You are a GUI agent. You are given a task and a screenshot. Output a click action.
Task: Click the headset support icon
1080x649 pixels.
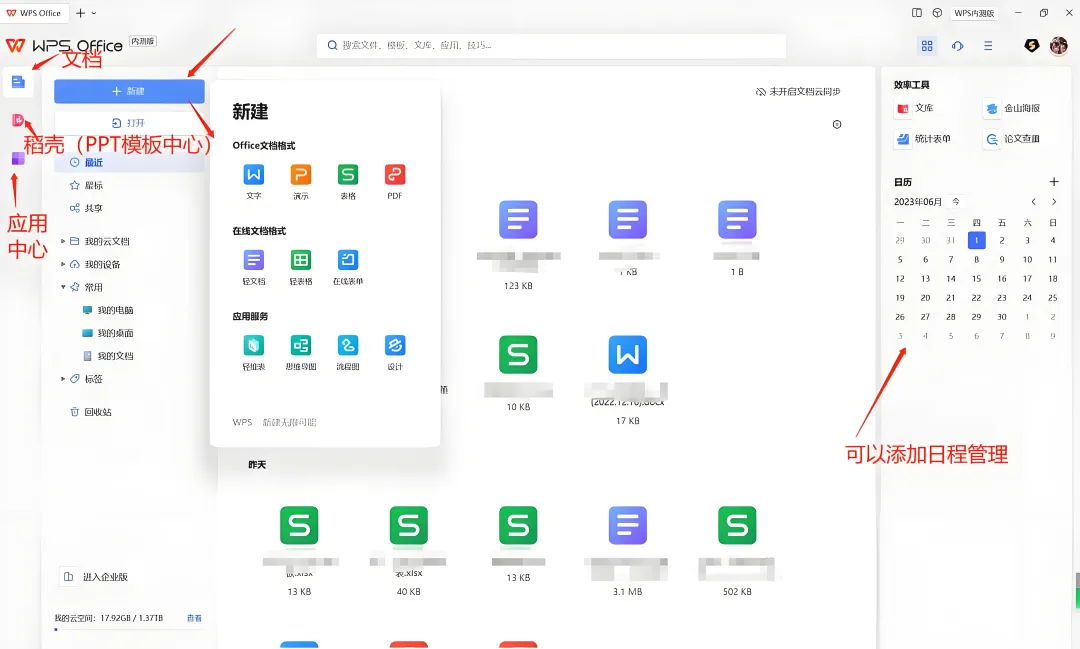[957, 45]
